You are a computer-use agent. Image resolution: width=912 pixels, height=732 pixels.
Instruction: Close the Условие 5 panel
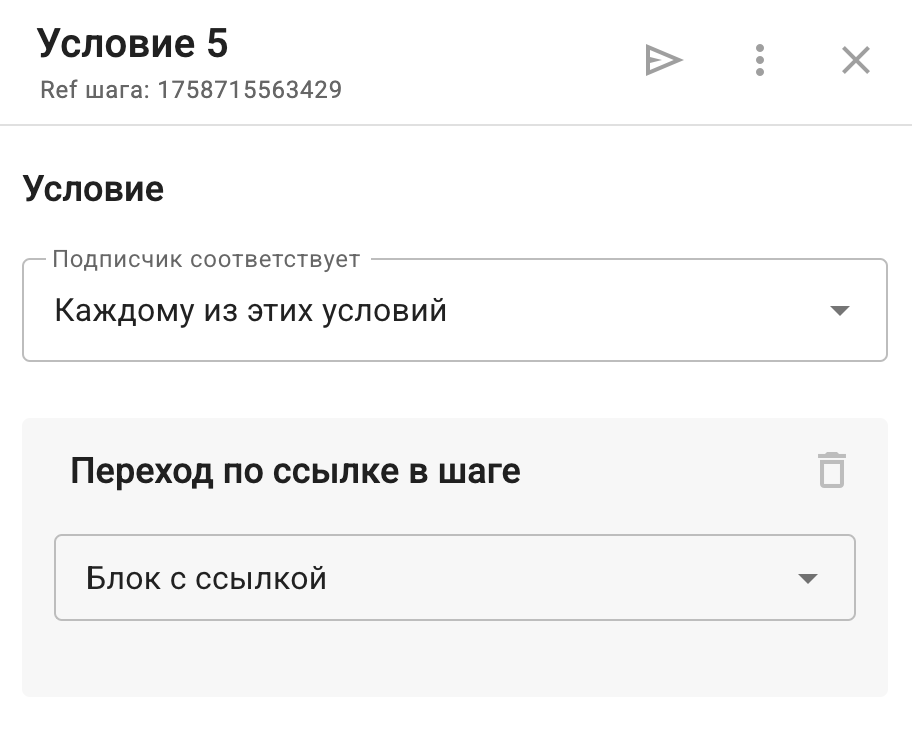pyautogui.click(x=855, y=61)
